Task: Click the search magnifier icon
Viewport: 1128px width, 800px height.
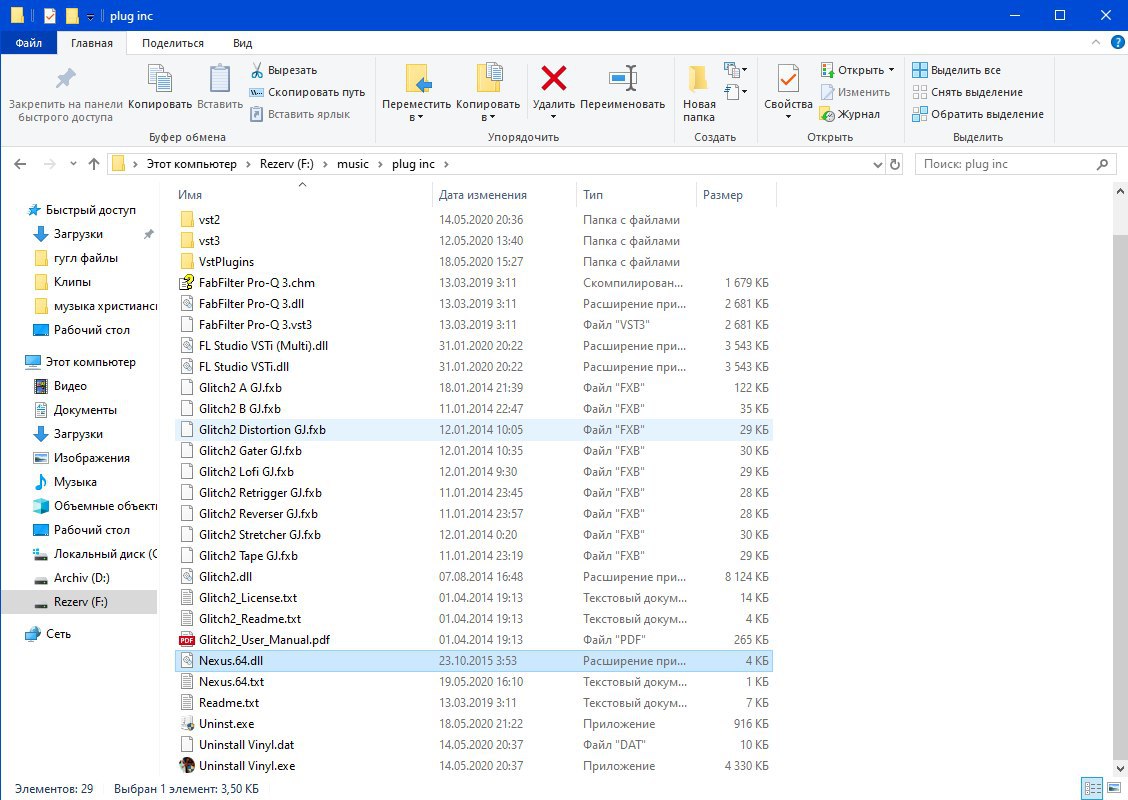Action: [x=1102, y=164]
